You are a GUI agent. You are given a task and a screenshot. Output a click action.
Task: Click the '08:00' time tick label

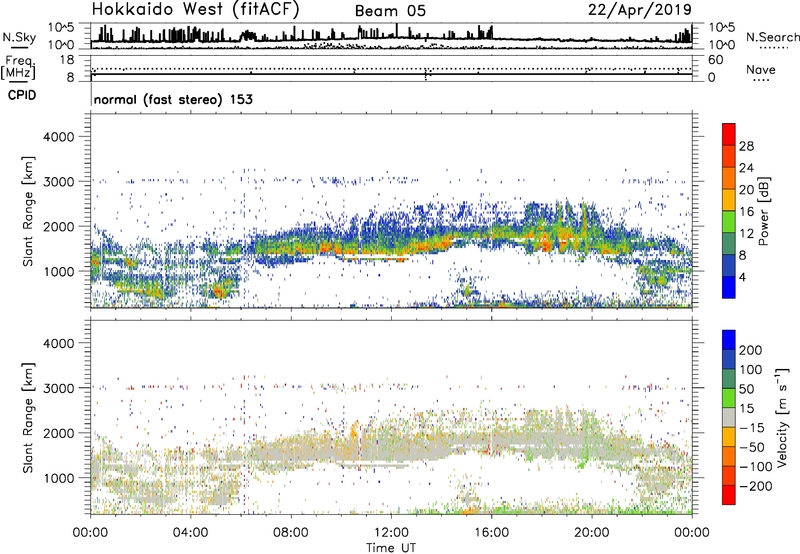point(291,533)
